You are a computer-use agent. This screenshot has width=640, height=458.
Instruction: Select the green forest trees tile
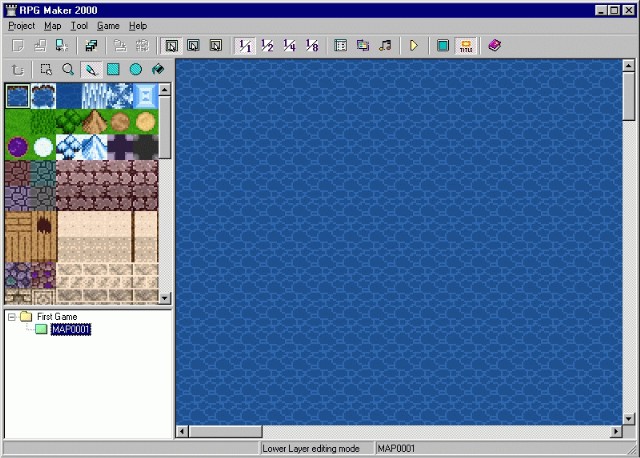pyautogui.click(x=69, y=122)
